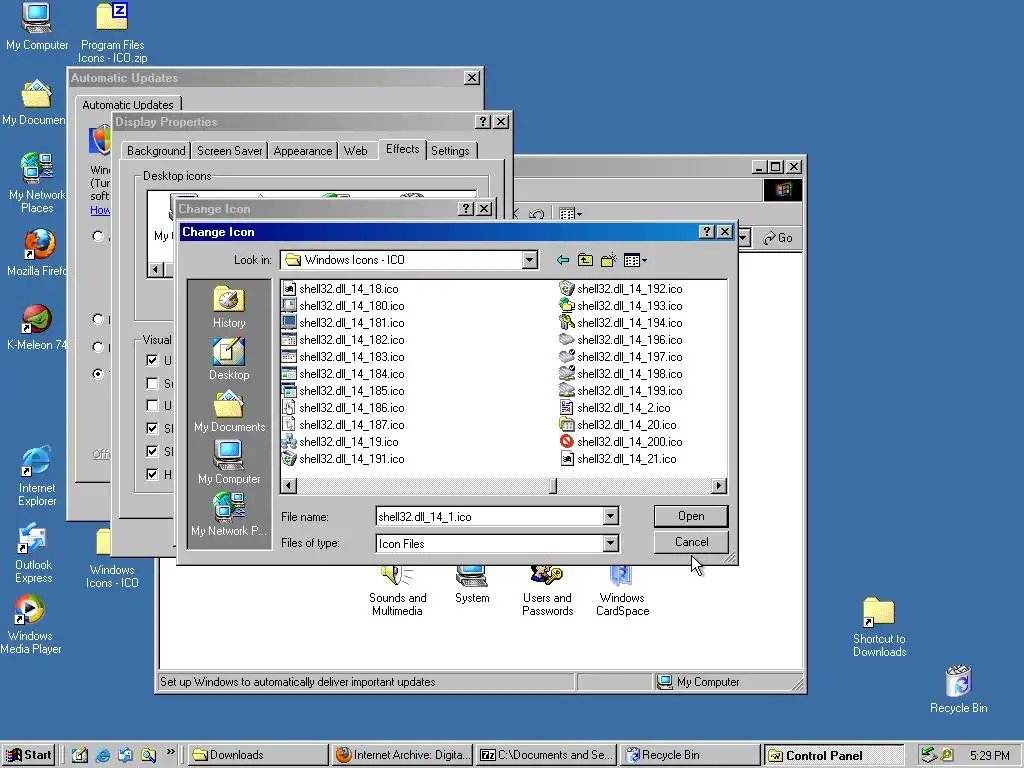Open System in Control Panel
The width and height of the screenshot is (1024, 768).
tap(472, 585)
